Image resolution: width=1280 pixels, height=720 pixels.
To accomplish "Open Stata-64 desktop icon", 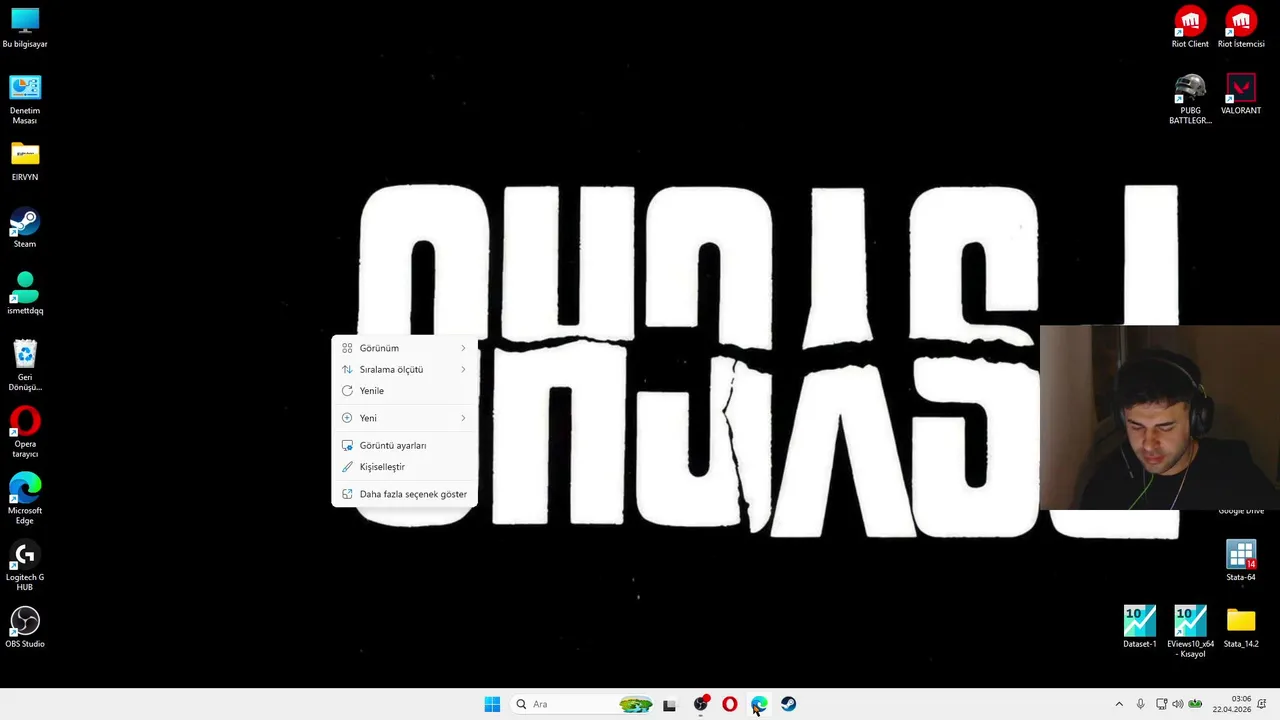I will (1241, 561).
